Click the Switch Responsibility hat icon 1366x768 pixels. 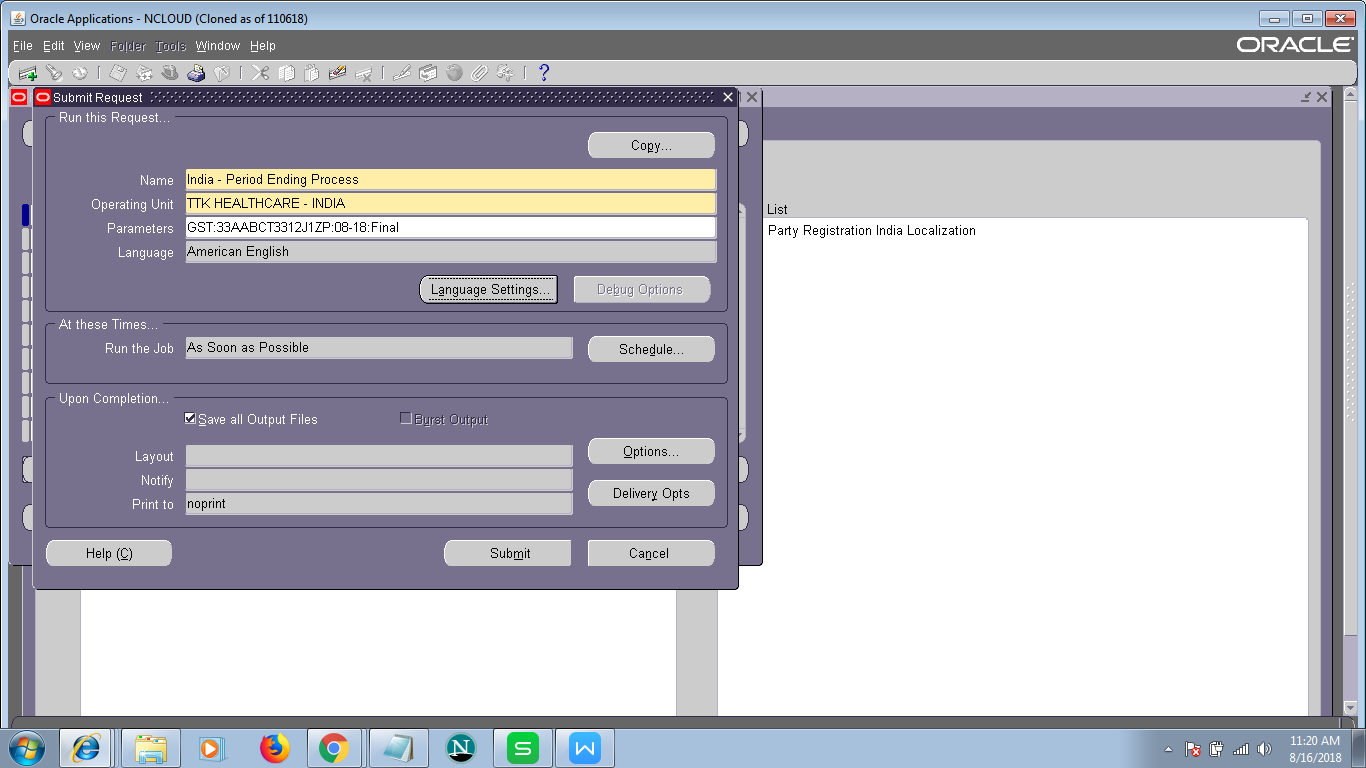(x=170, y=73)
